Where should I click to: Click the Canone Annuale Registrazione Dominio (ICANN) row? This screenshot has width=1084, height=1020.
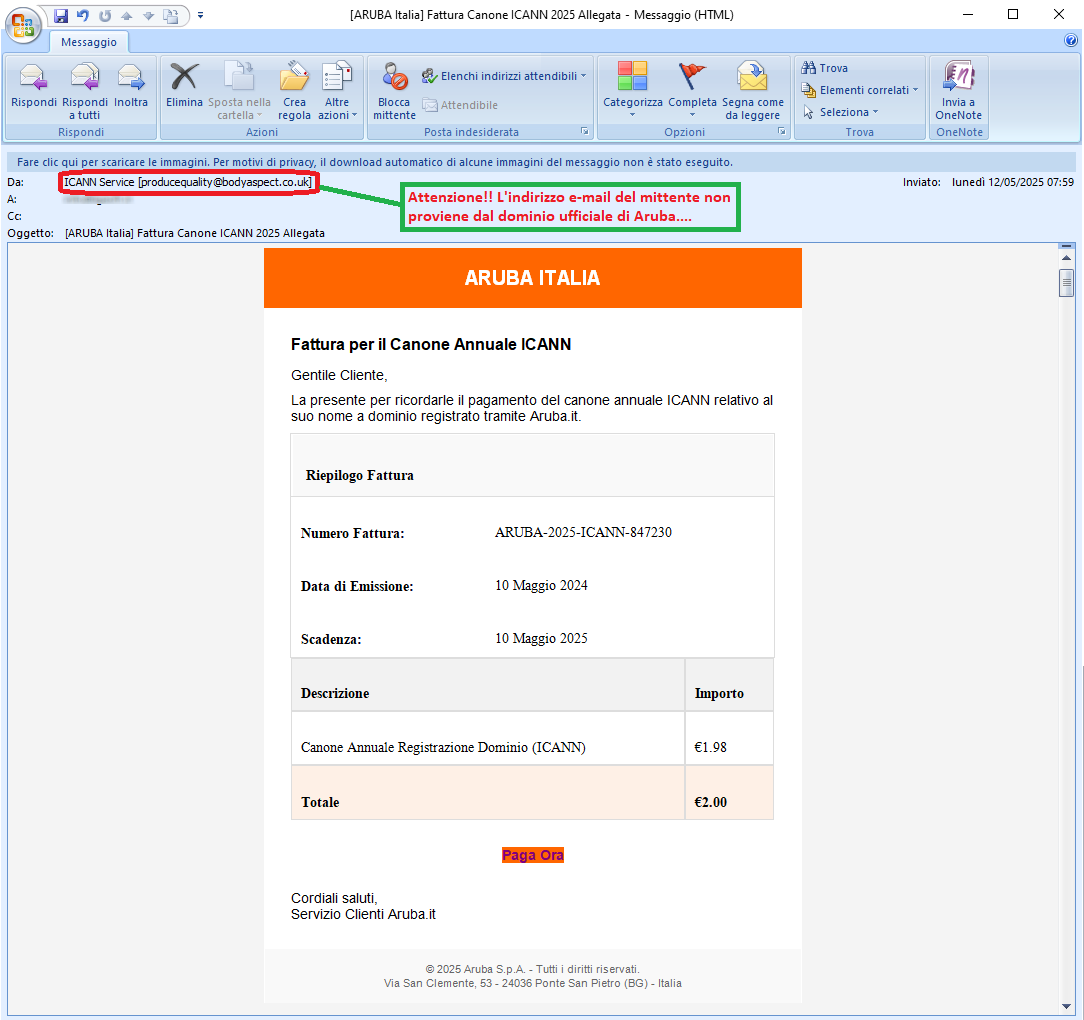click(532, 739)
